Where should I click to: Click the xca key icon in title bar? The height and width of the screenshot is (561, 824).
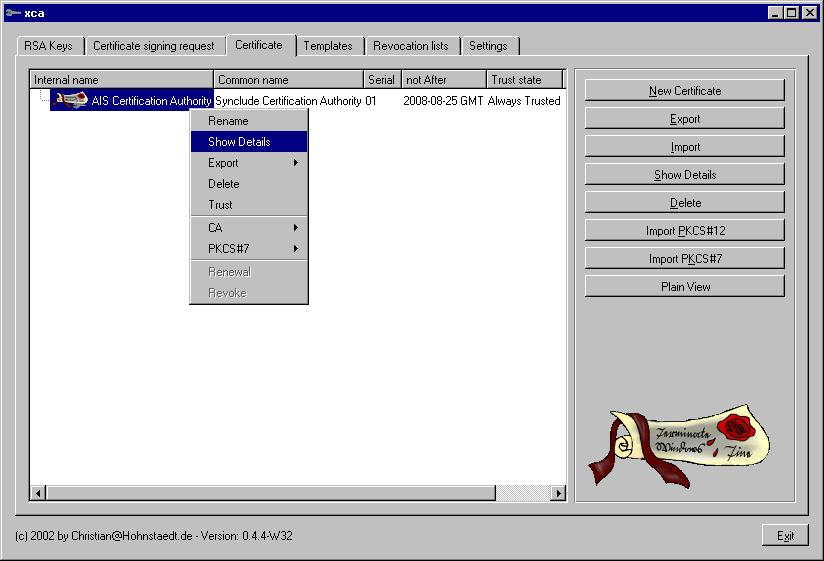pyautogui.click(x=11, y=12)
